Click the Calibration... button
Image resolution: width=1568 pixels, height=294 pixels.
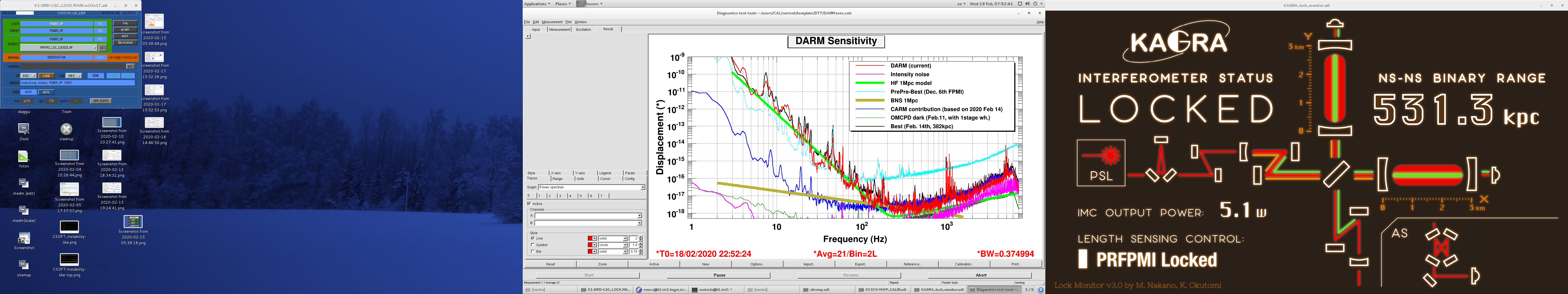[964, 264]
